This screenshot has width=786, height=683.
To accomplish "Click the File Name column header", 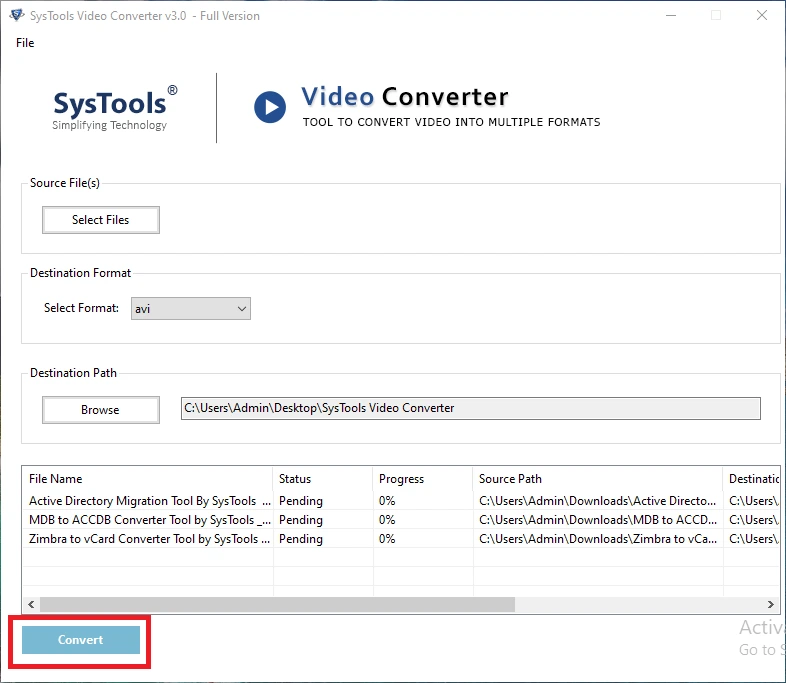I will pyautogui.click(x=56, y=479).
